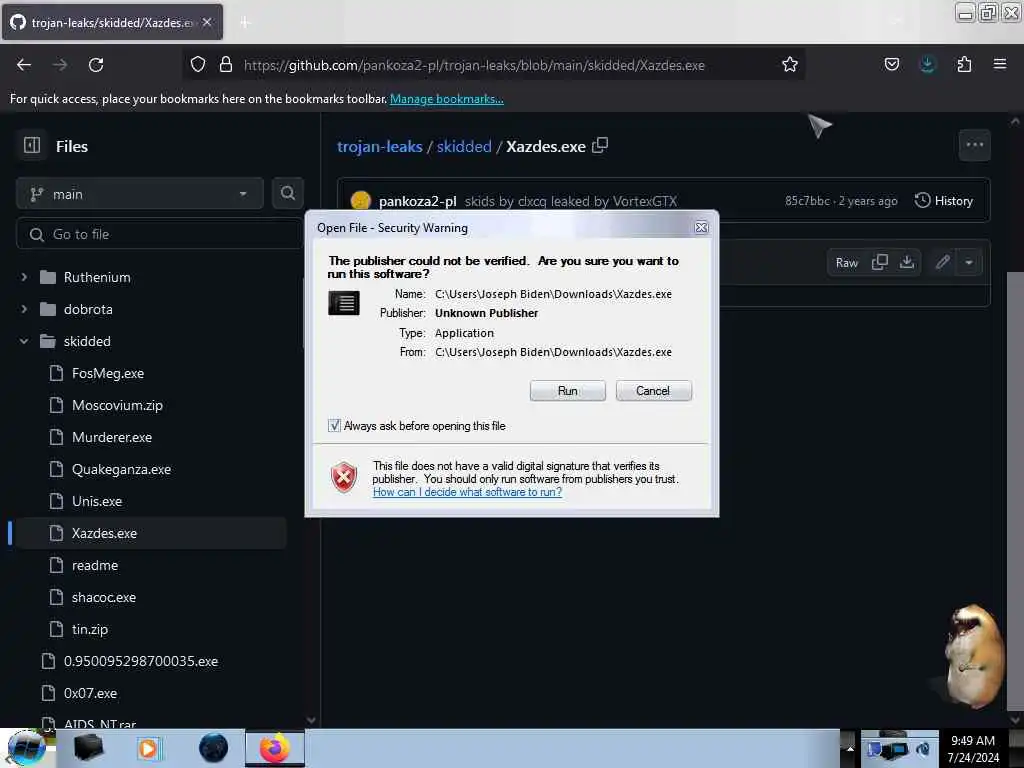The width and height of the screenshot is (1024, 768).
Task: Click the edit pencil icon
Action: tap(942, 262)
